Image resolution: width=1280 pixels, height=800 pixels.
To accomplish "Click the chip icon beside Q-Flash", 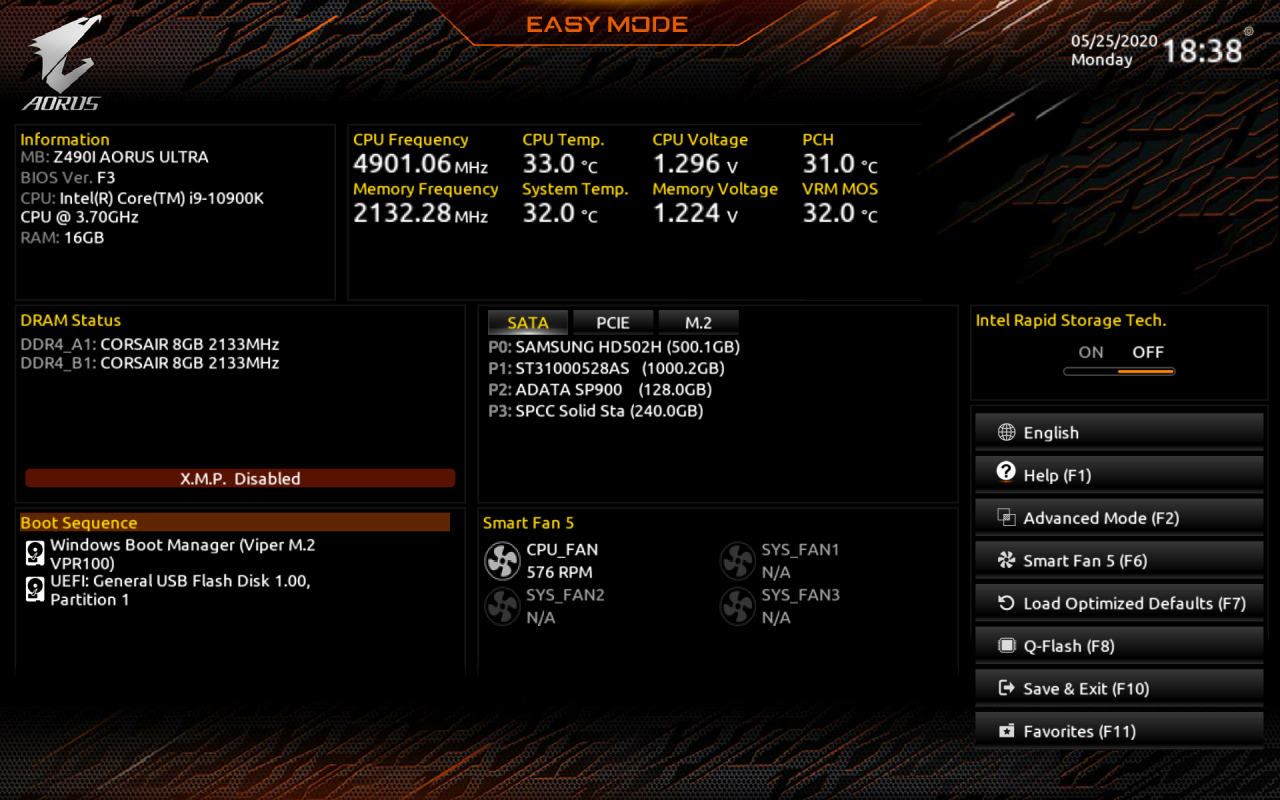I will click(1006, 646).
